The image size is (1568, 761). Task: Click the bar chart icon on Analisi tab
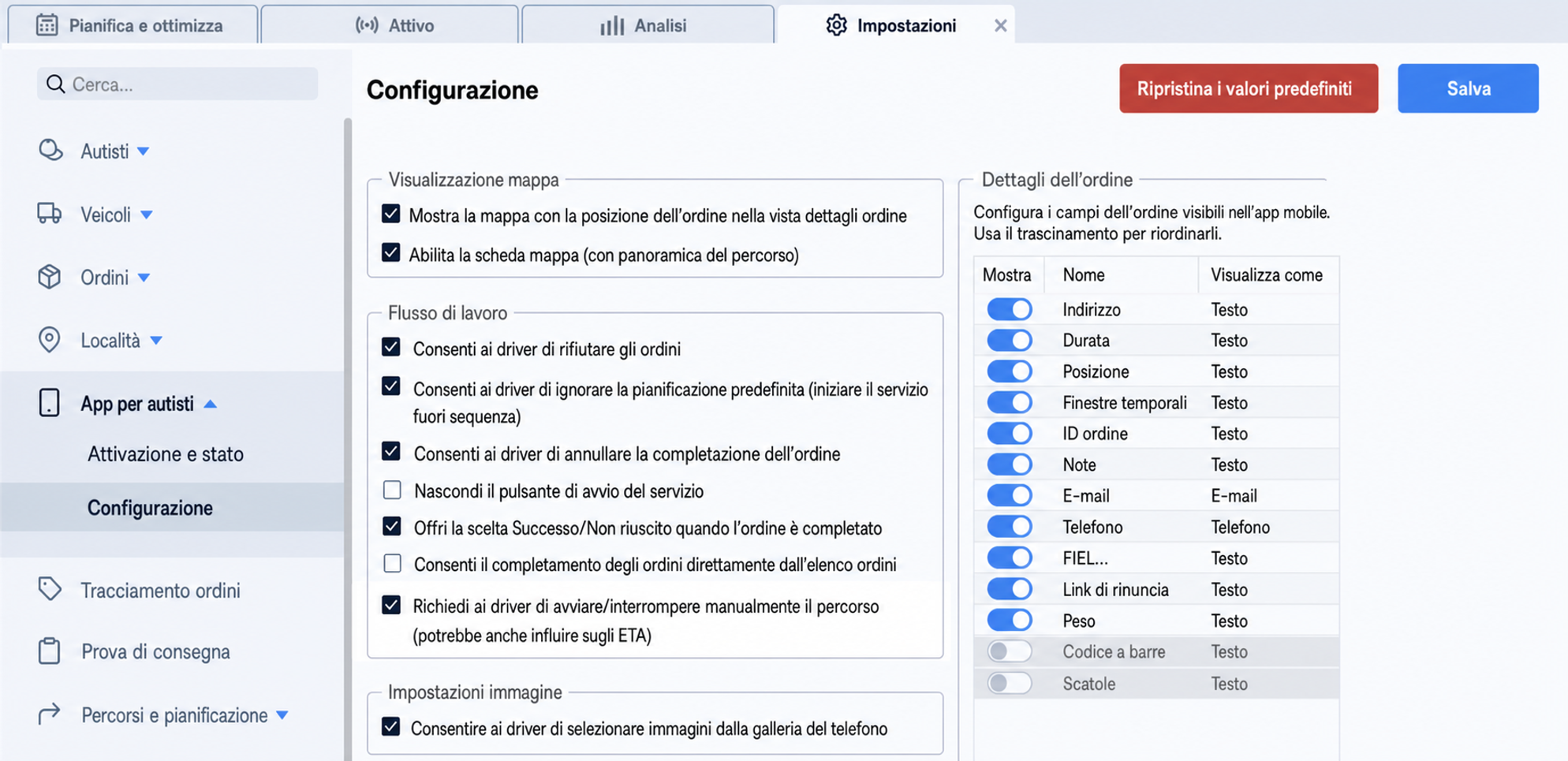pos(612,25)
